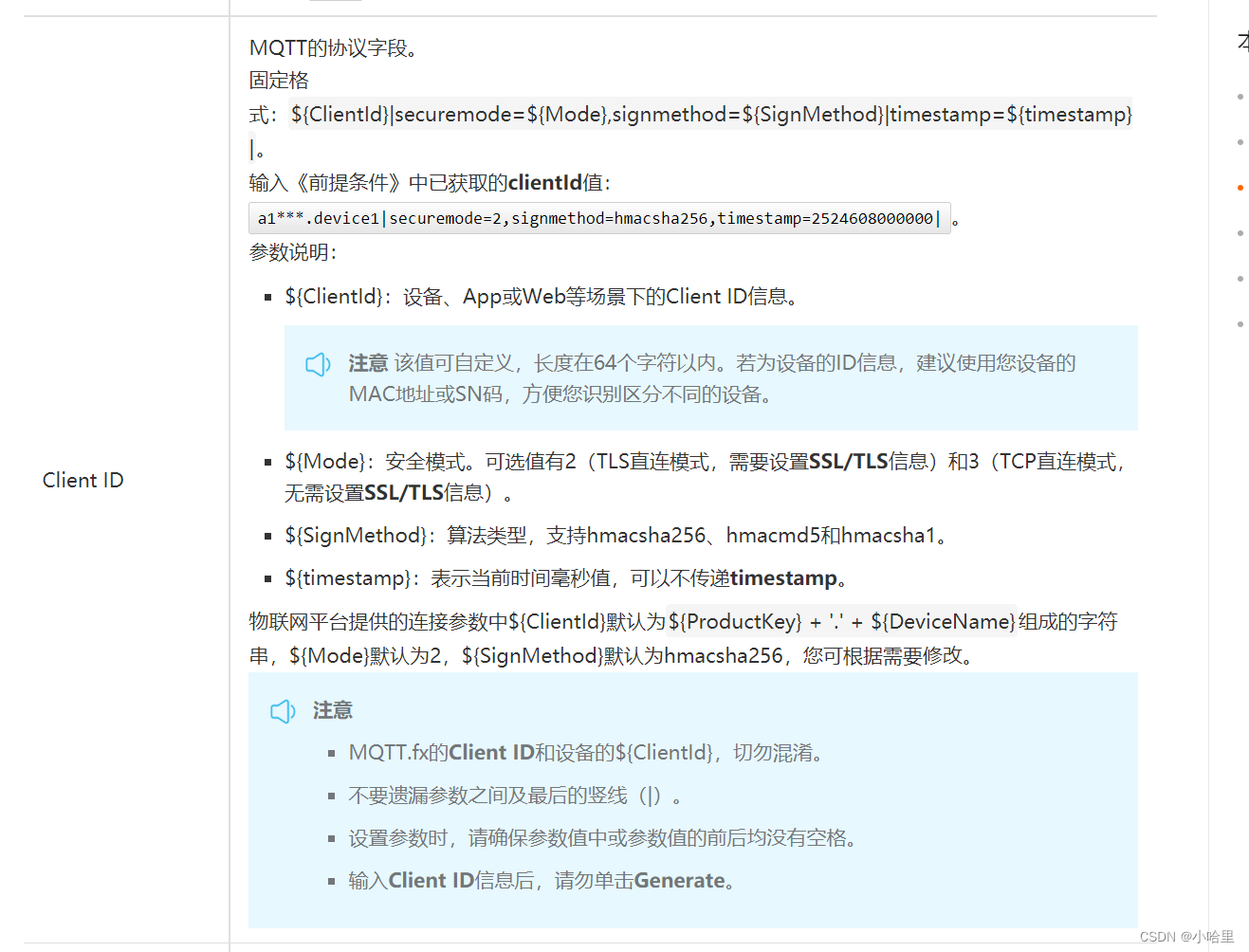Screen dimensions: 1249x952
Task: Select the second gray sidebar dot
Action: 1240,141
